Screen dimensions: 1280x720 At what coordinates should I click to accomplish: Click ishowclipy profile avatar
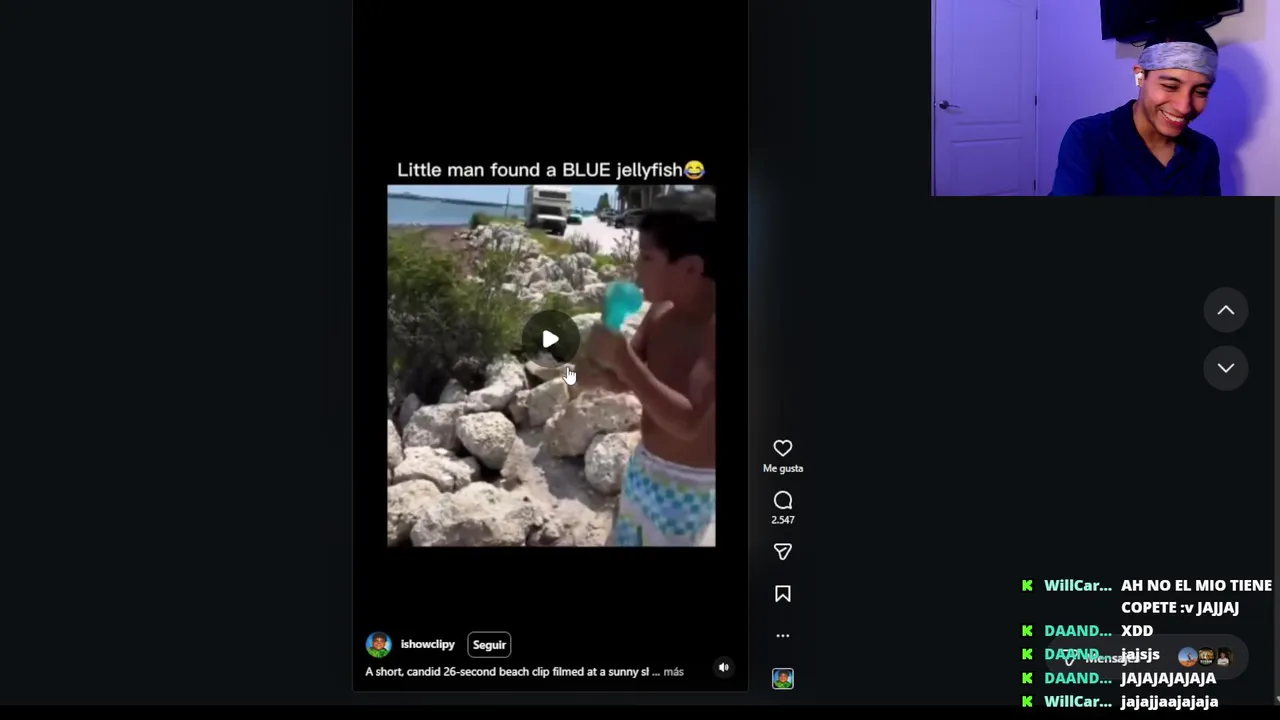coord(378,645)
